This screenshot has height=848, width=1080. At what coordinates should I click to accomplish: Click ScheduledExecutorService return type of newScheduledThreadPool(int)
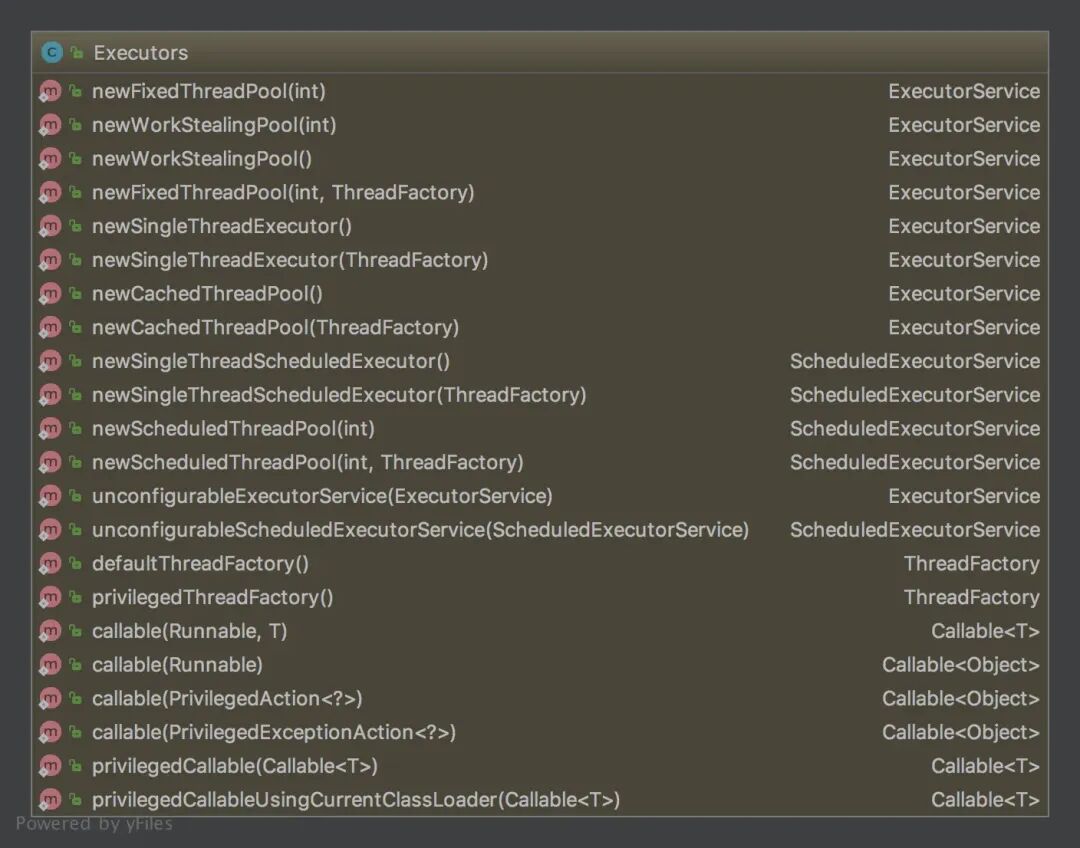[915, 428]
